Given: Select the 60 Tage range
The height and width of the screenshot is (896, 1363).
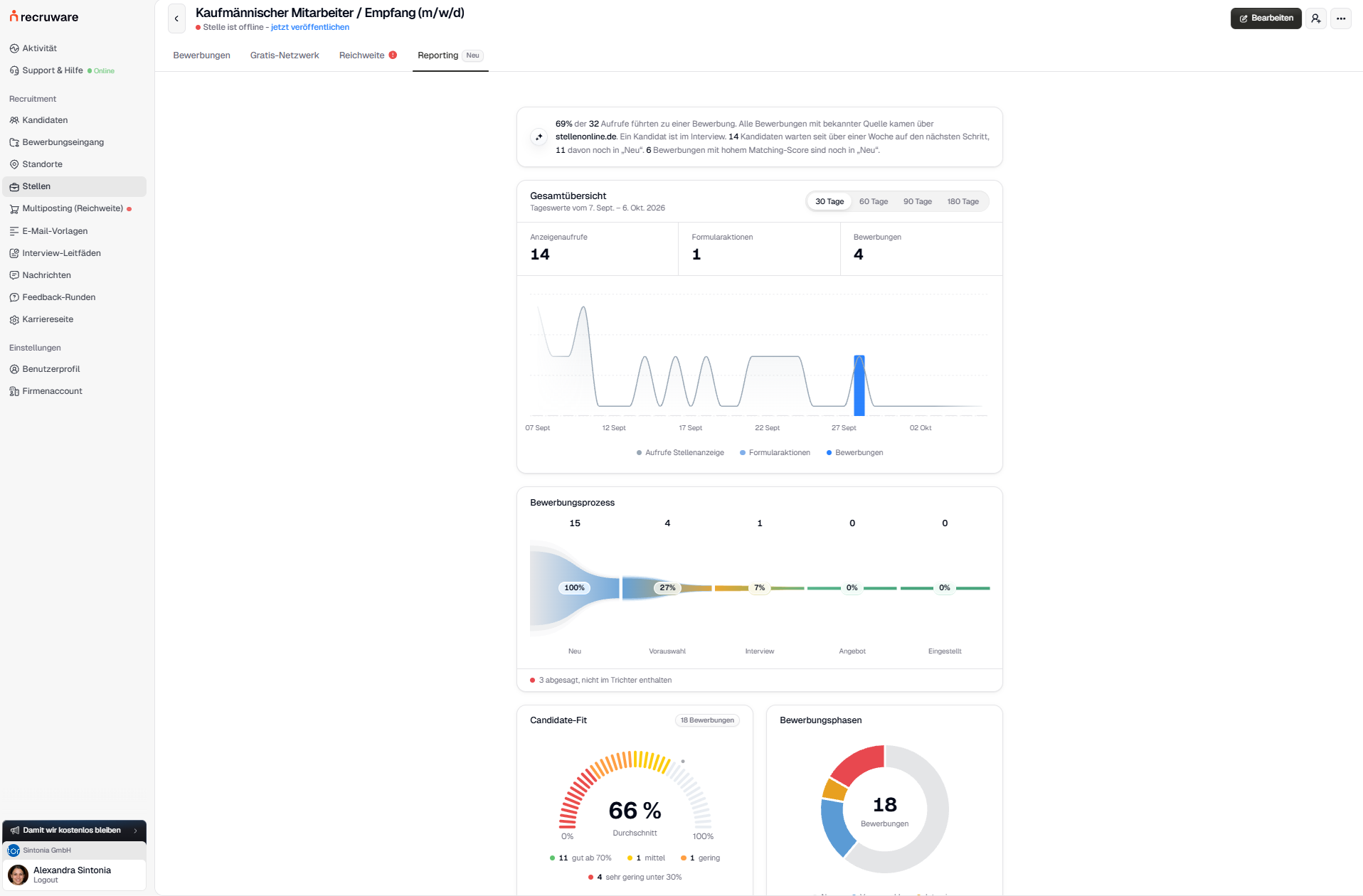Looking at the screenshot, I should 874,201.
